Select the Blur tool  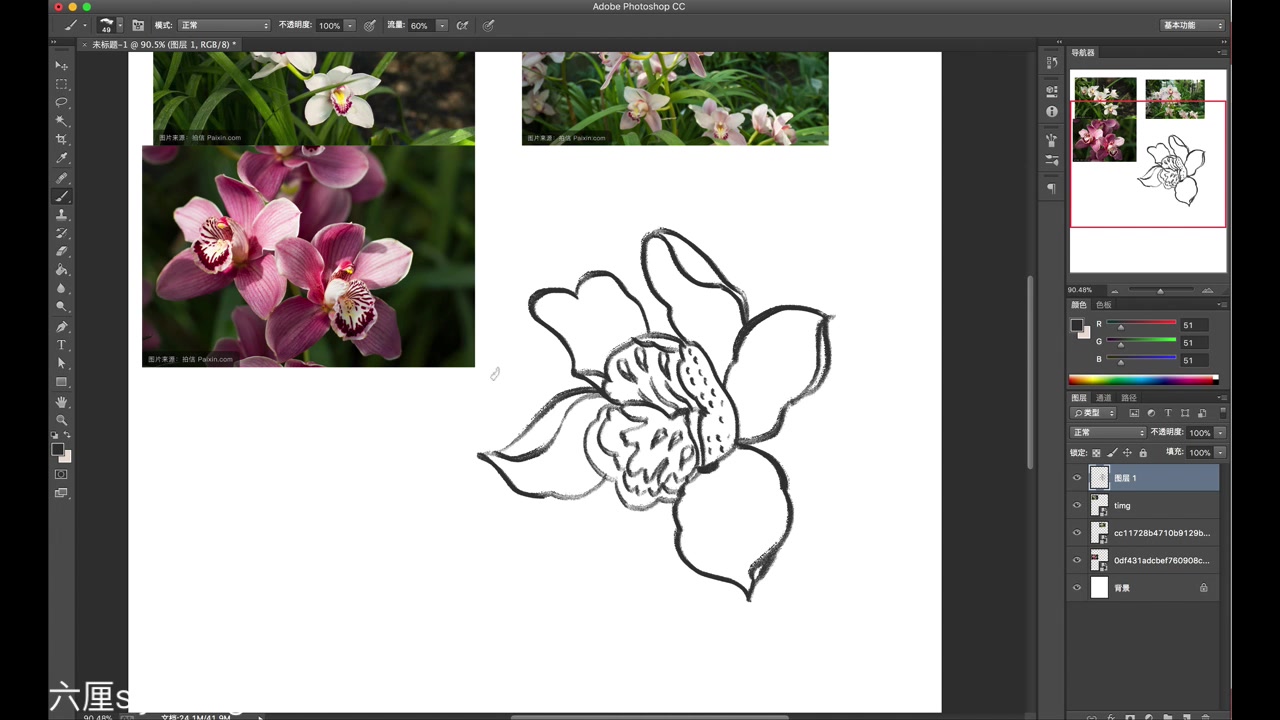pyautogui.click(x=61, y=288)
